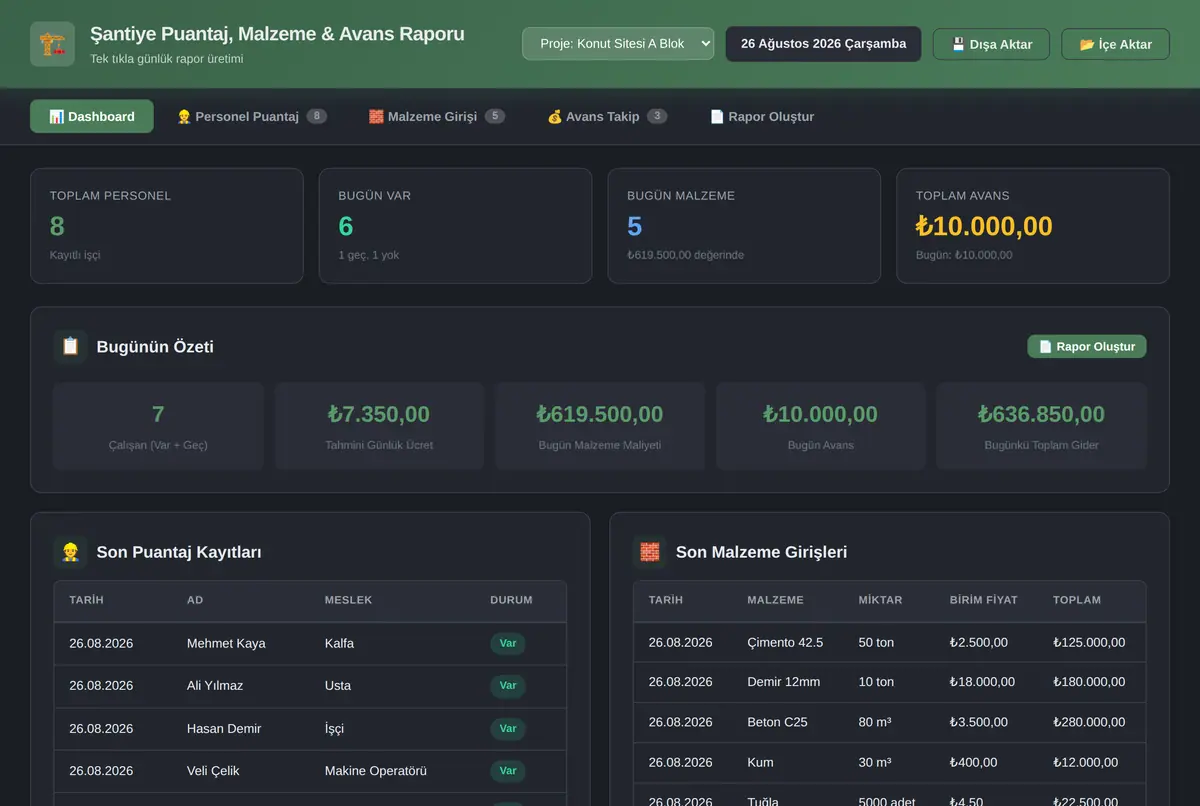Click the badge showing 8 on Personel Puantaj
Viewport: 1200px width, 806px height.
click(317, 116)
